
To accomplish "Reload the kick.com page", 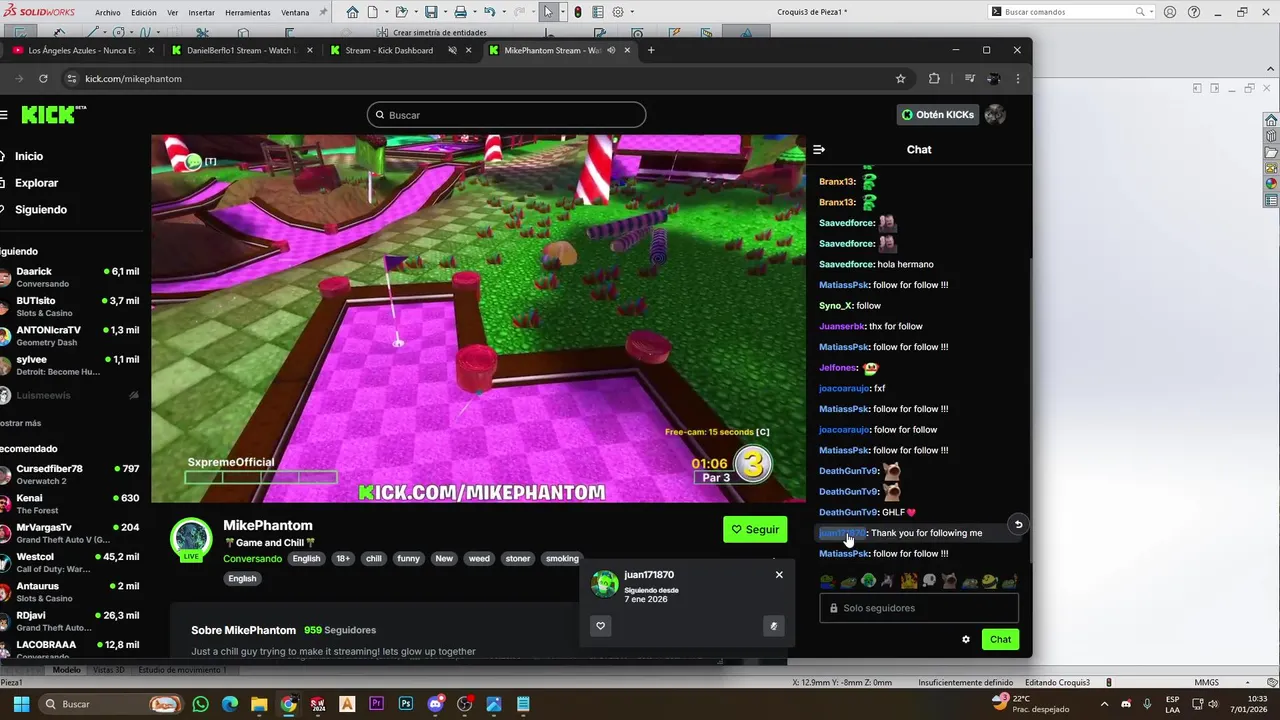I will click(x=43, y=79).
